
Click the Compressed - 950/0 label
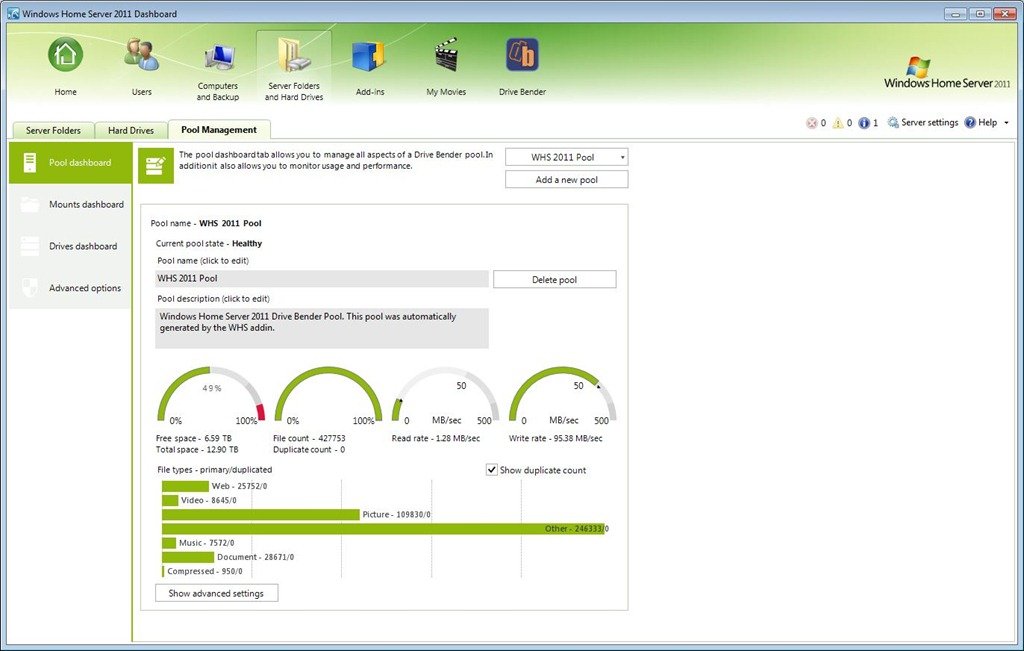[x=204, y=571]
